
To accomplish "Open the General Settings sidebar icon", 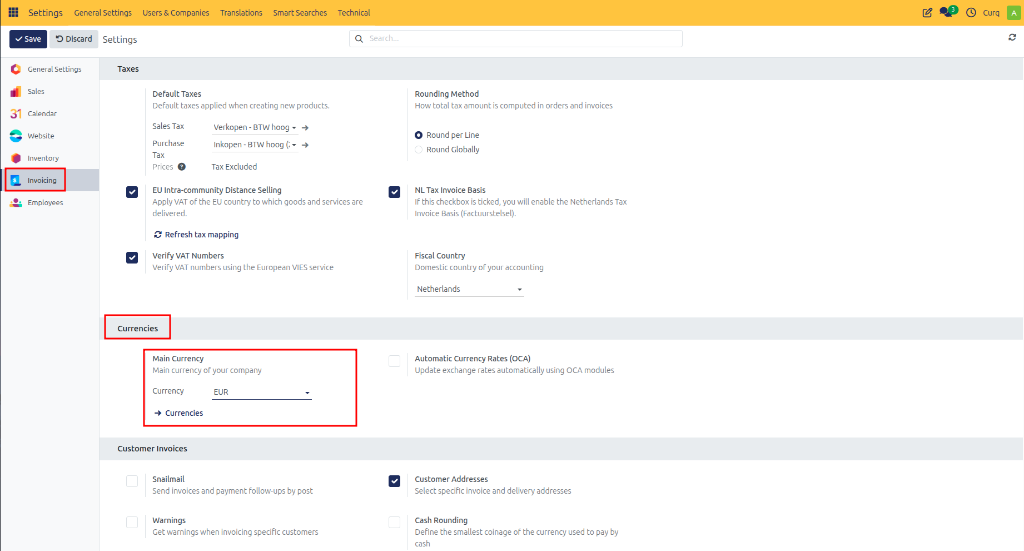I will 16,69.
